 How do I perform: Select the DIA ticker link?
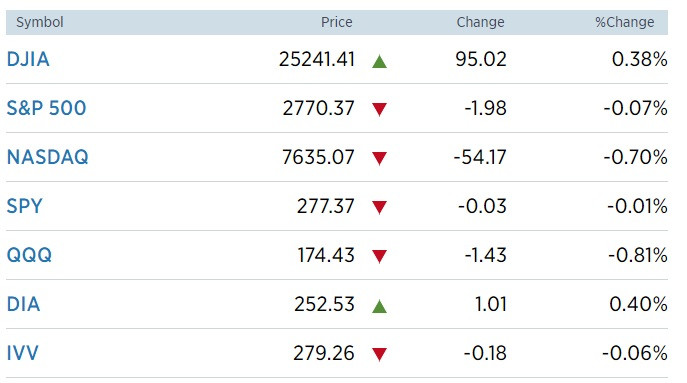(24, 305)
